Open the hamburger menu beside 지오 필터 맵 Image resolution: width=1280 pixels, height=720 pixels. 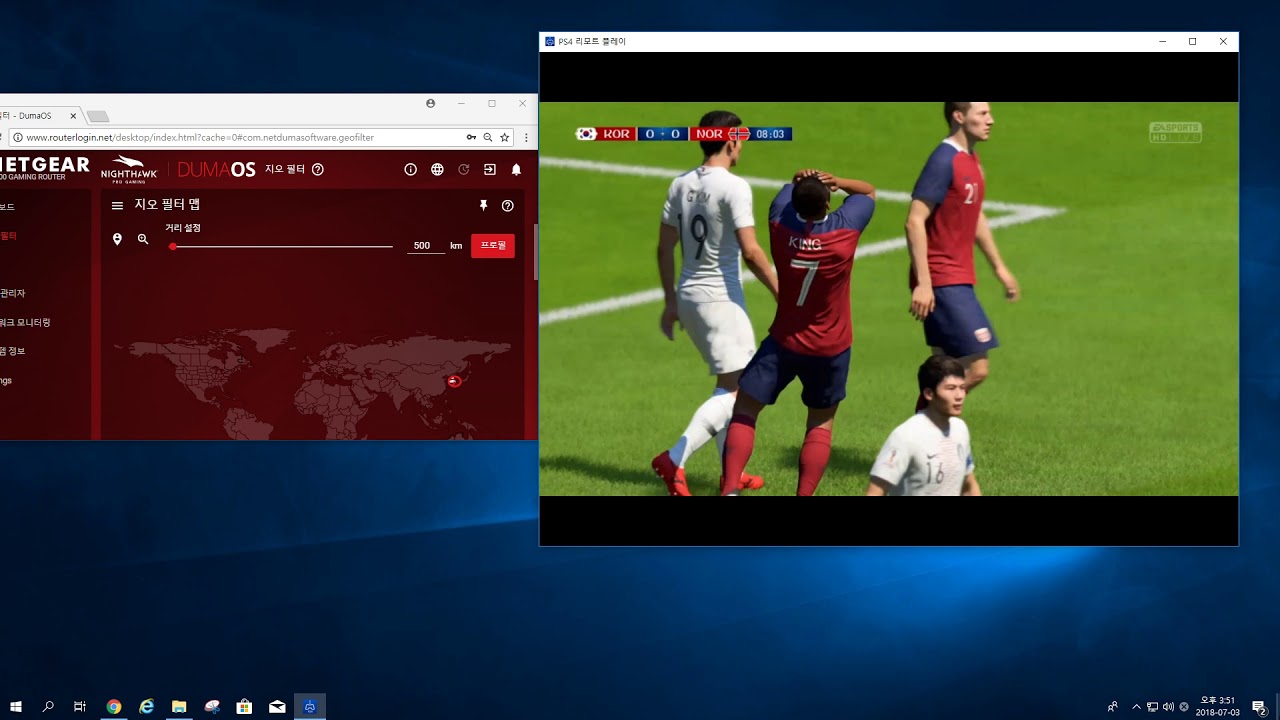tap(117, 205)
